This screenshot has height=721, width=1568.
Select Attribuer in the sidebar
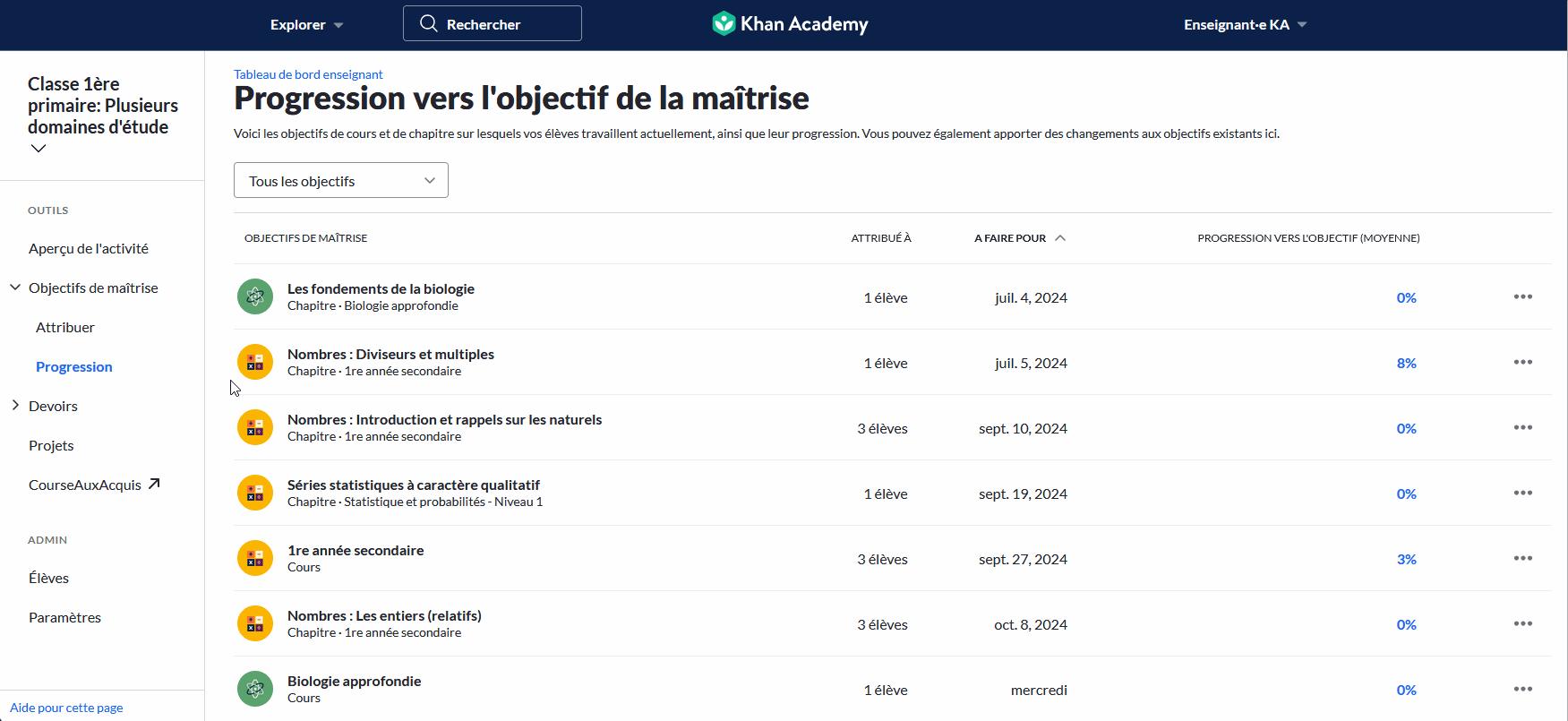click(x=65, y=327)
